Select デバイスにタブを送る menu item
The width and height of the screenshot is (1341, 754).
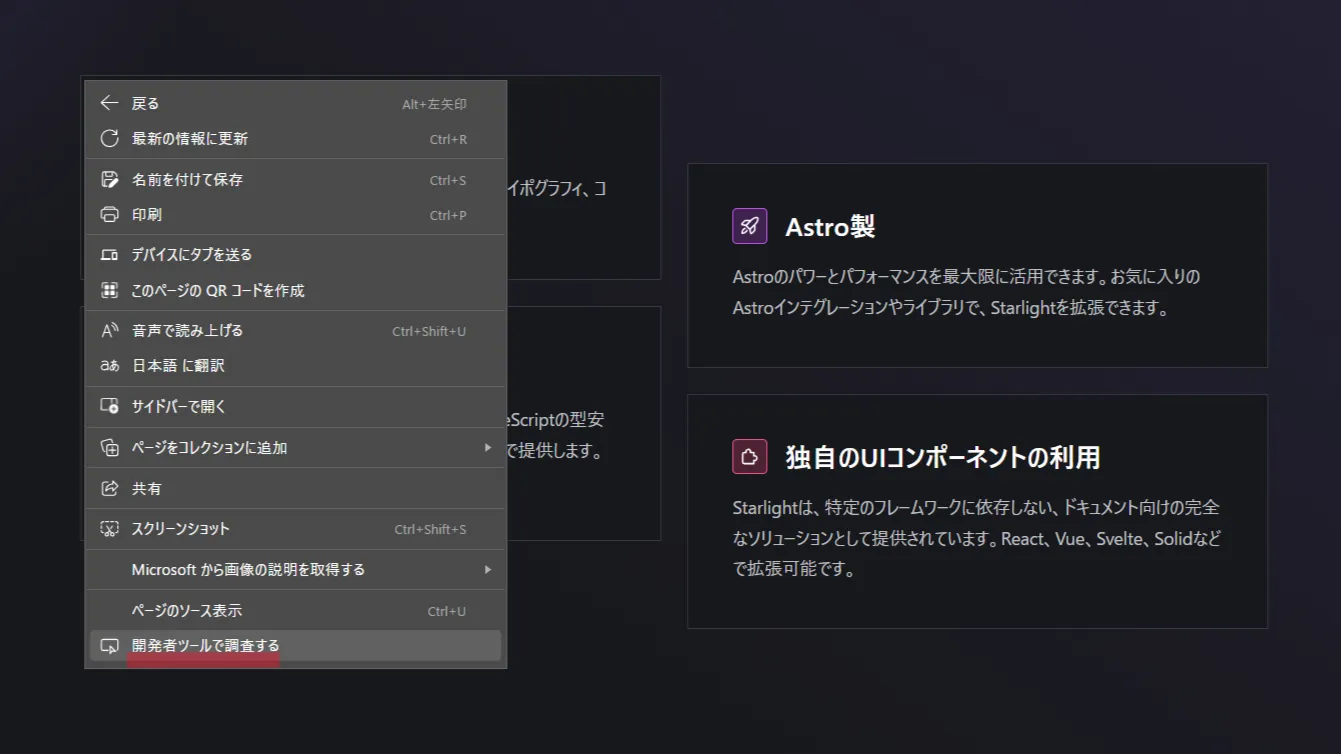[296, 255]
